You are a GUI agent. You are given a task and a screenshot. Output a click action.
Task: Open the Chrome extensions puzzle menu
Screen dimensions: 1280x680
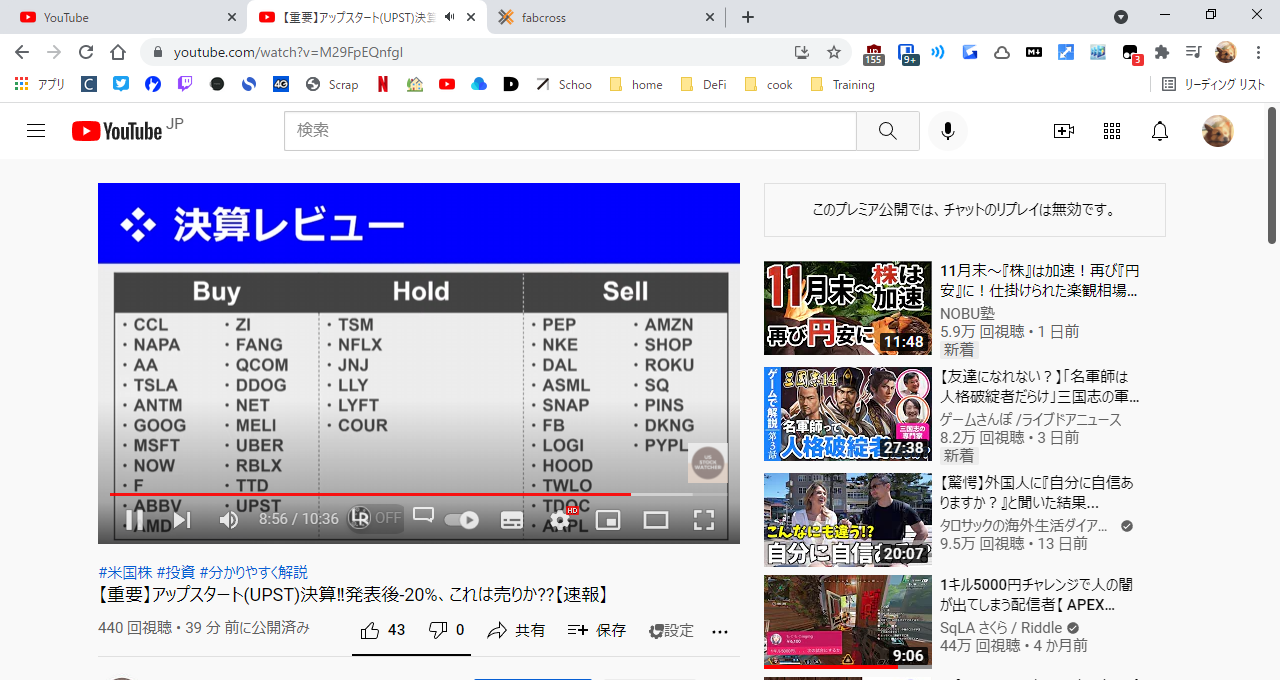click(x=1161, y=52)
